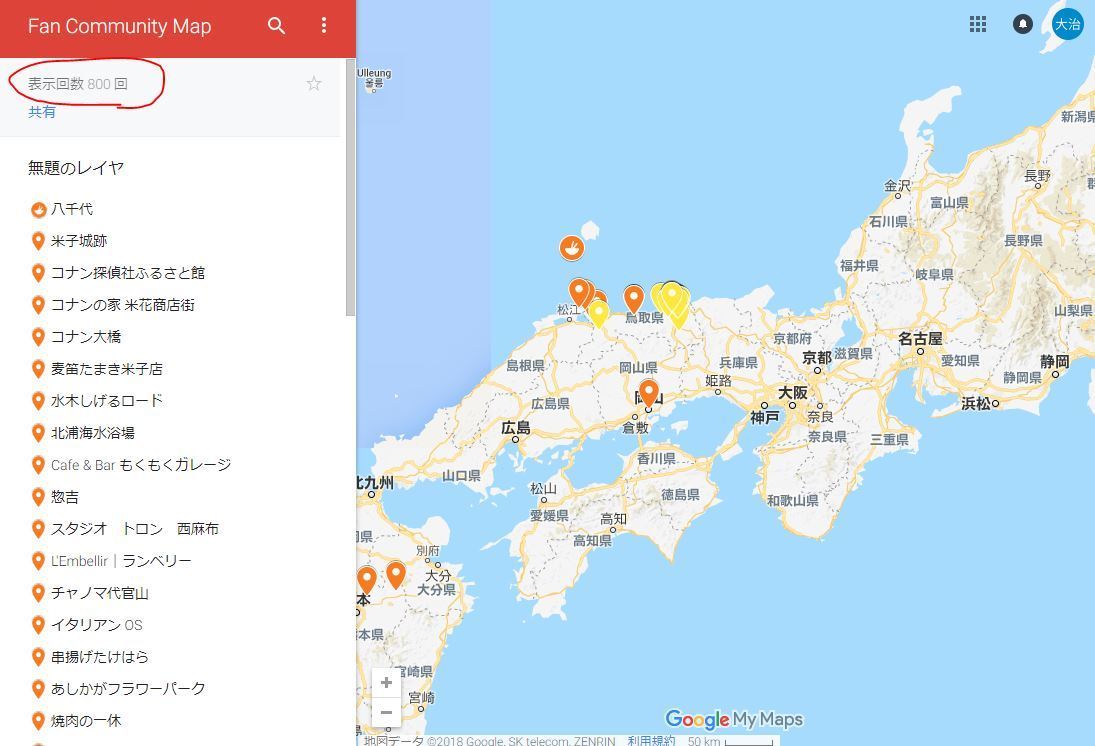
Task: Select 米子城跡 in the place list
Action: 79,241
